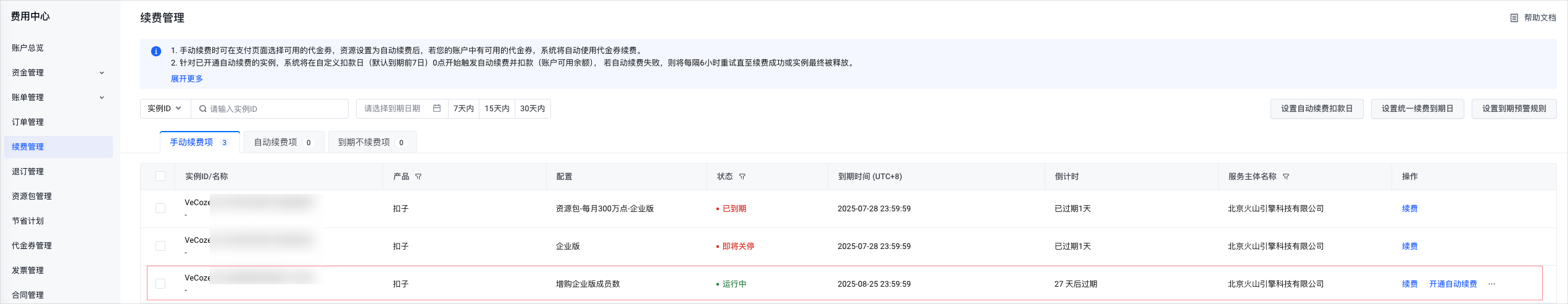This screenshot has width=1568, height=304.
Task: Click the search magnifier icon
Action: point(202,109)
